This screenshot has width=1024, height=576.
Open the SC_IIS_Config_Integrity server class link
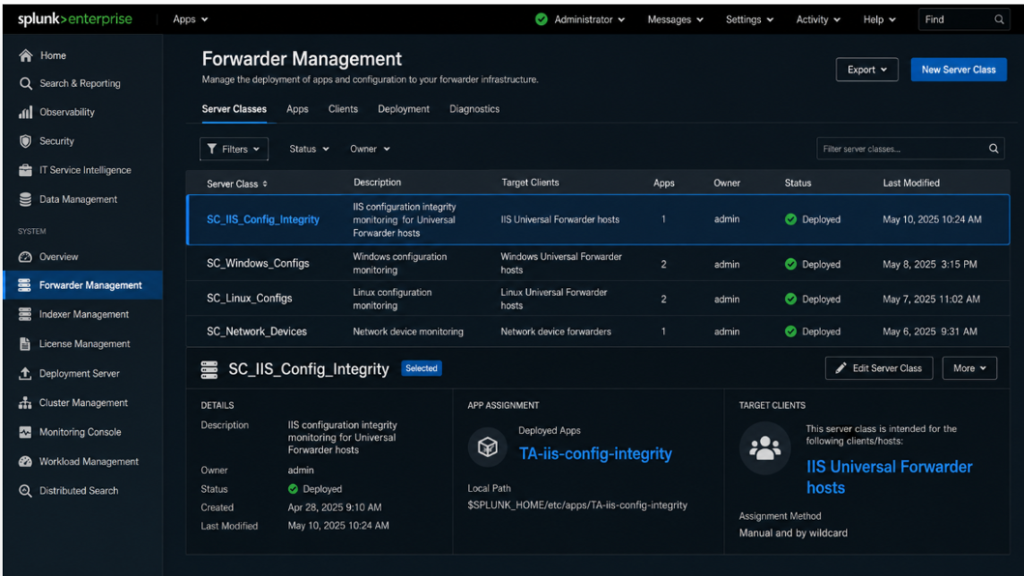click(263, 219)
